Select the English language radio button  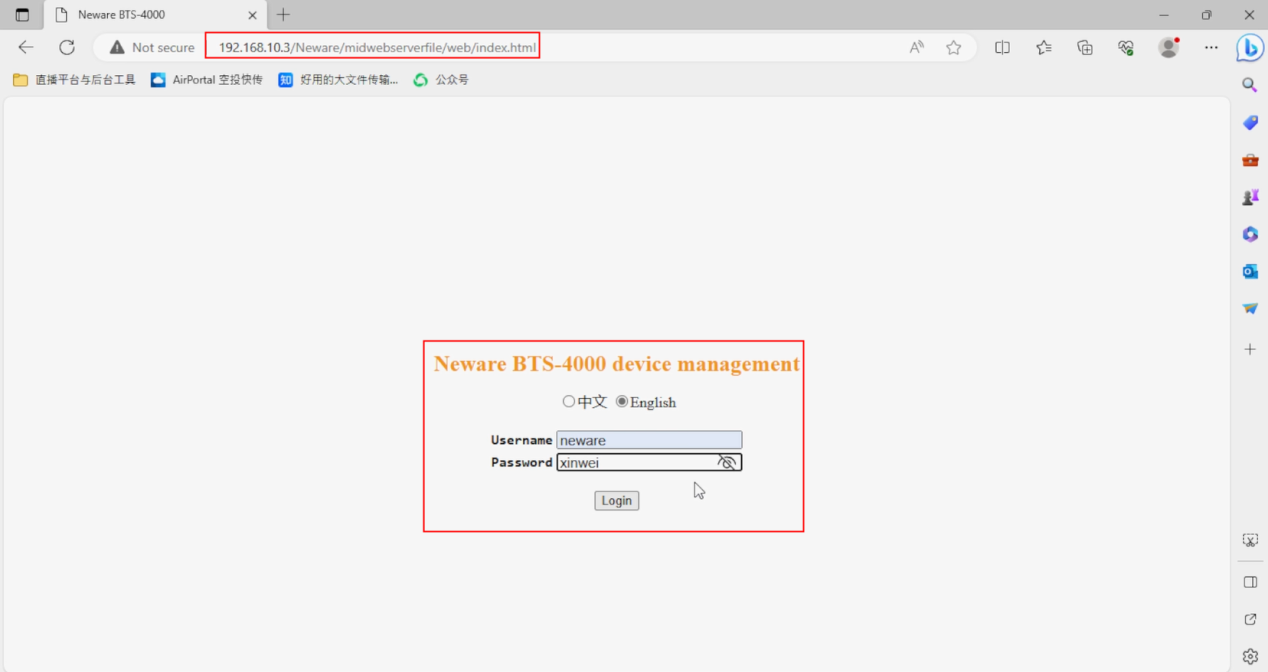coord(622,401)
